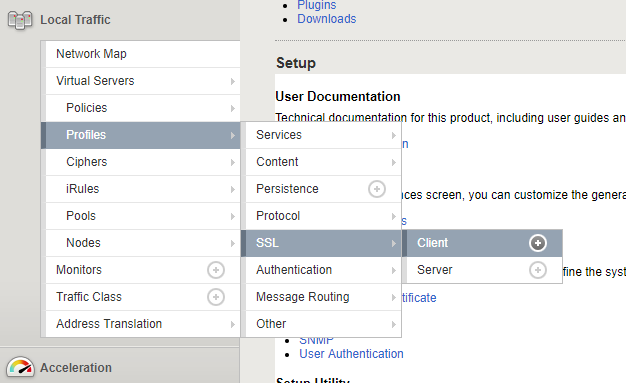The image size is (626, 383).
Task: Select Message Routing in the Profiles submenu
Action: (323, 297)
